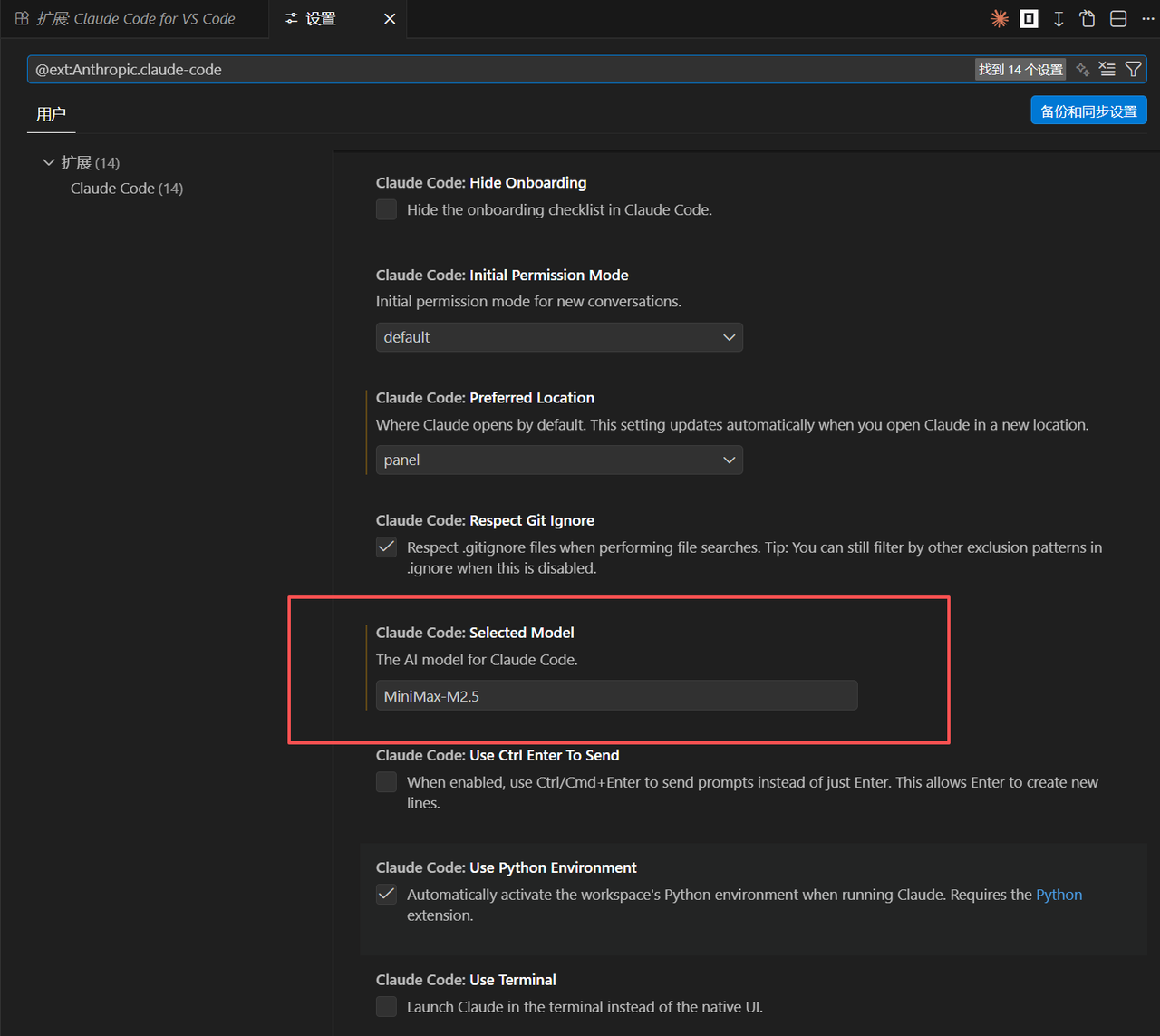Click the Hide Onboarding setting title

(x=481, y=182)
